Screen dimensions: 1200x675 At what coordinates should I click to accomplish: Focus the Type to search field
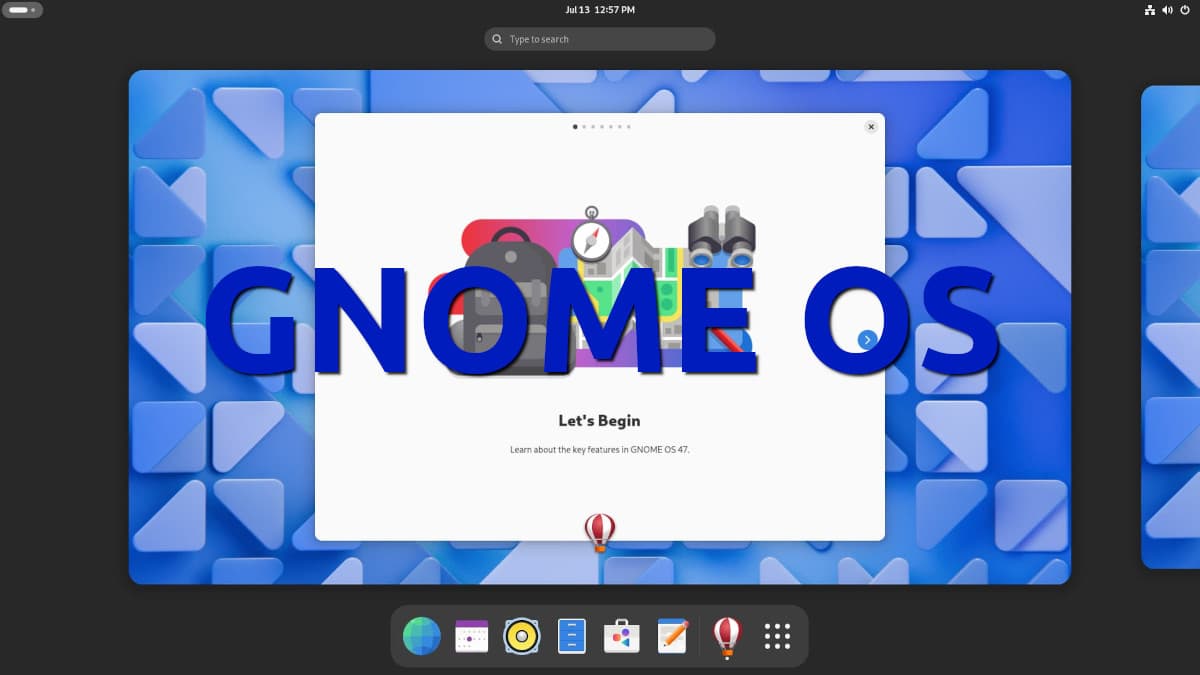point(600,39)
